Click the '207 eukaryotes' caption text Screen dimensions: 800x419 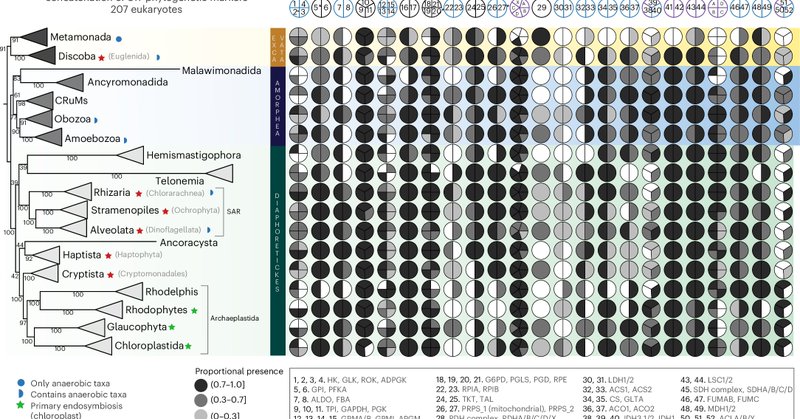pos(146,9)
